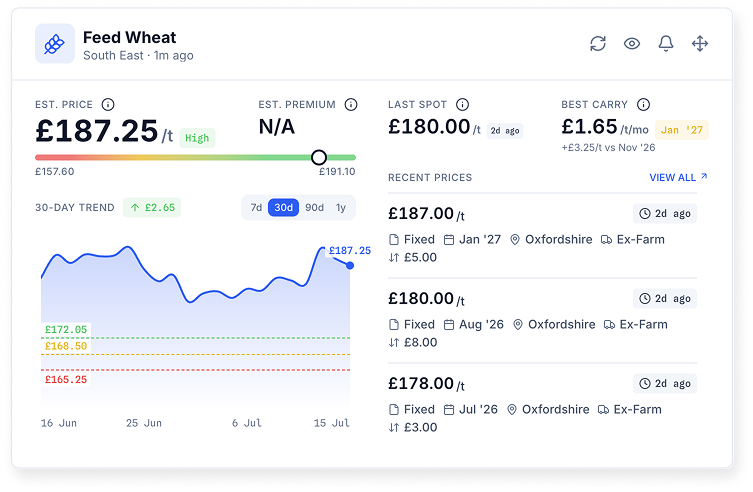Switch trend range to 1y
The image size is (753, 492).
(341, 207)
